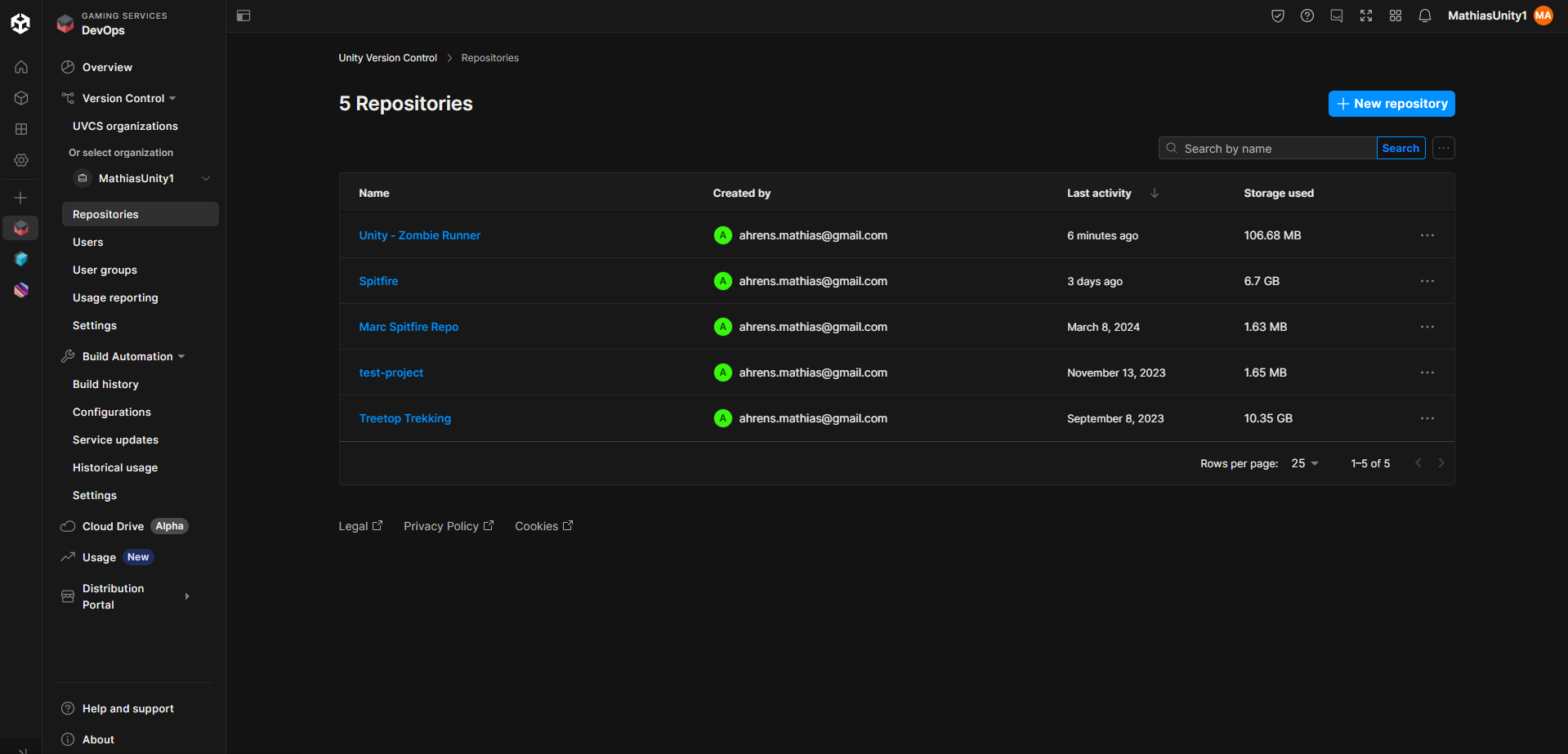
Task: Click the fullscreen expand icon
Action: click(1365, 16)
